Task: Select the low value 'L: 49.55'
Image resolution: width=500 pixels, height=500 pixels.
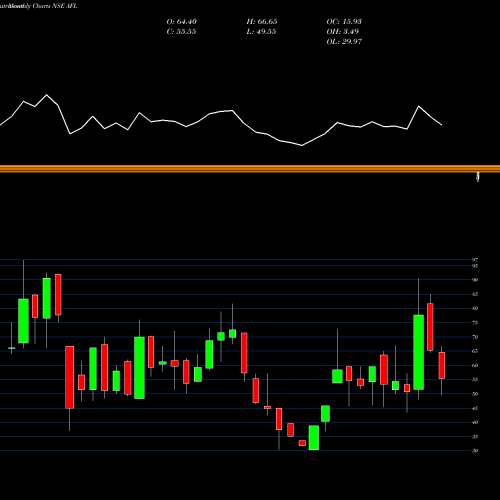Action: click(261, 32)
